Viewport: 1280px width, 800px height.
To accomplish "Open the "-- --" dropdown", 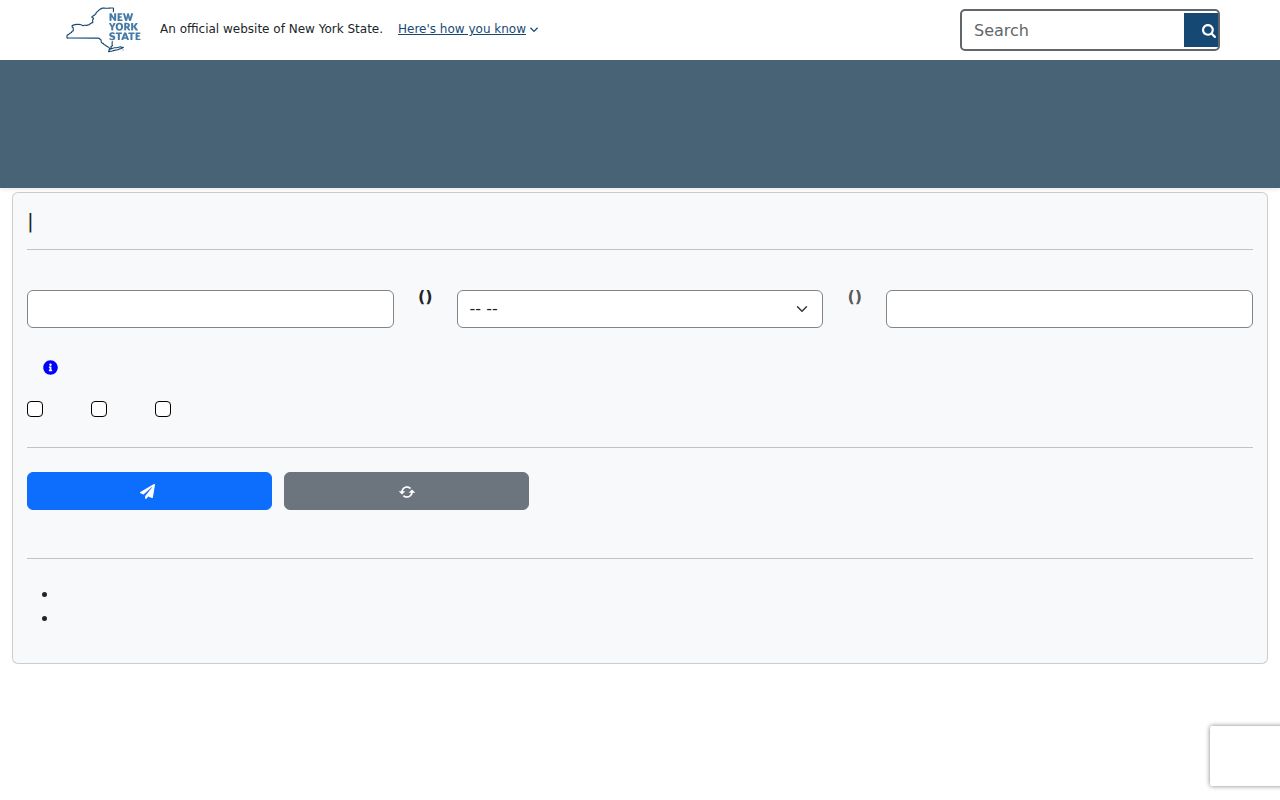I will 640,309.
